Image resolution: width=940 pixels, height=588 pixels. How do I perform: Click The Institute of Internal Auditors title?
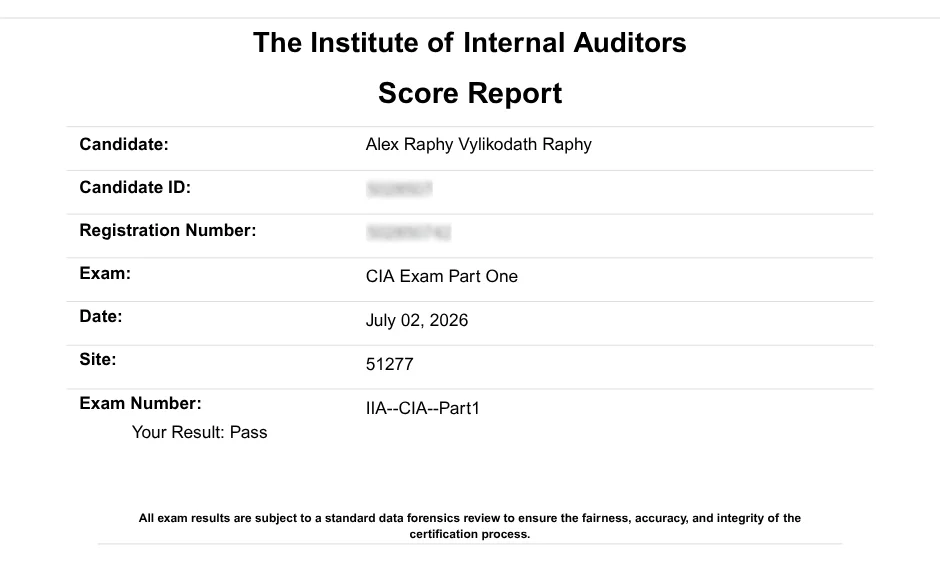tap(469, 43)
